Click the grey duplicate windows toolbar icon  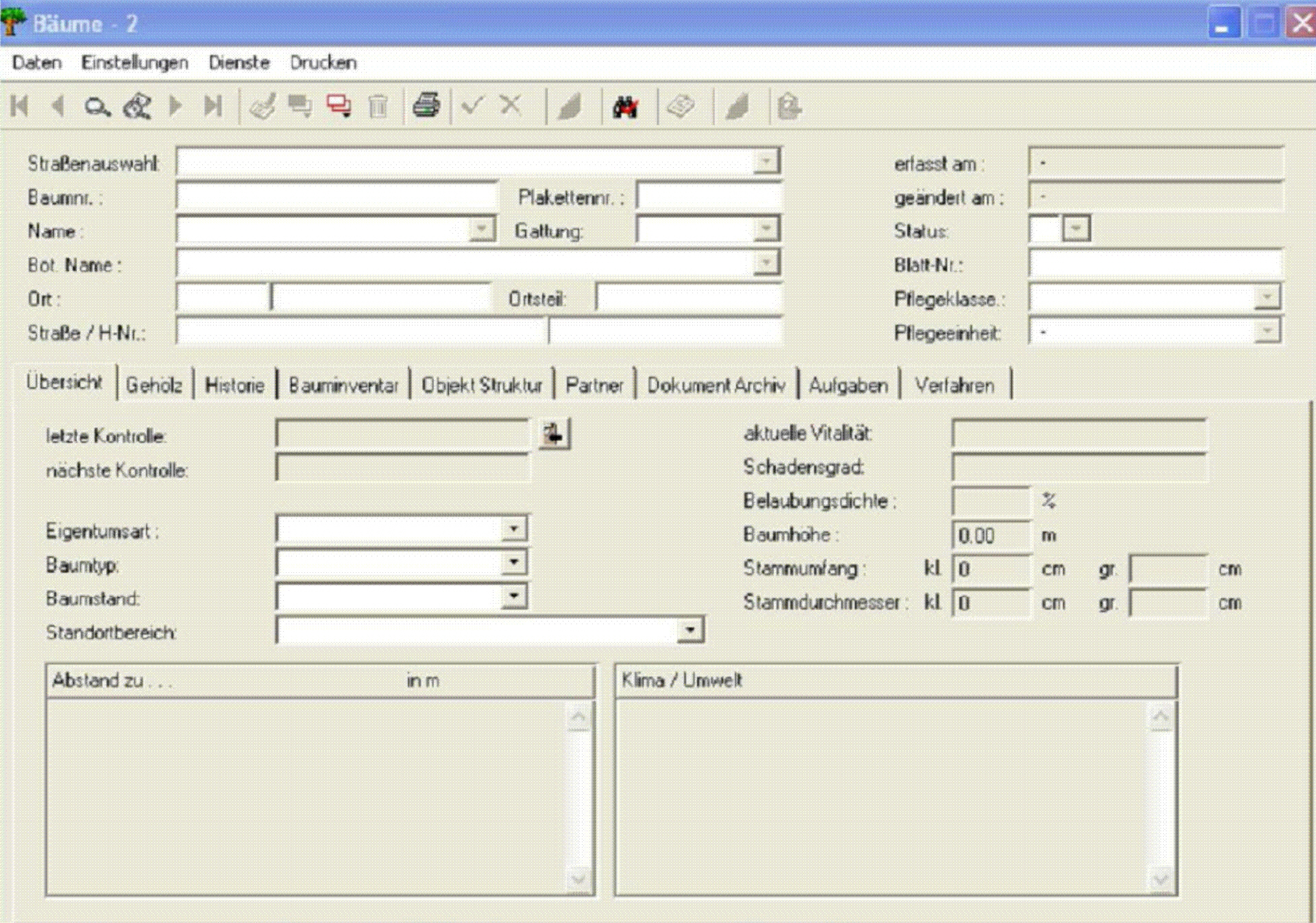(x=300, y=106)
